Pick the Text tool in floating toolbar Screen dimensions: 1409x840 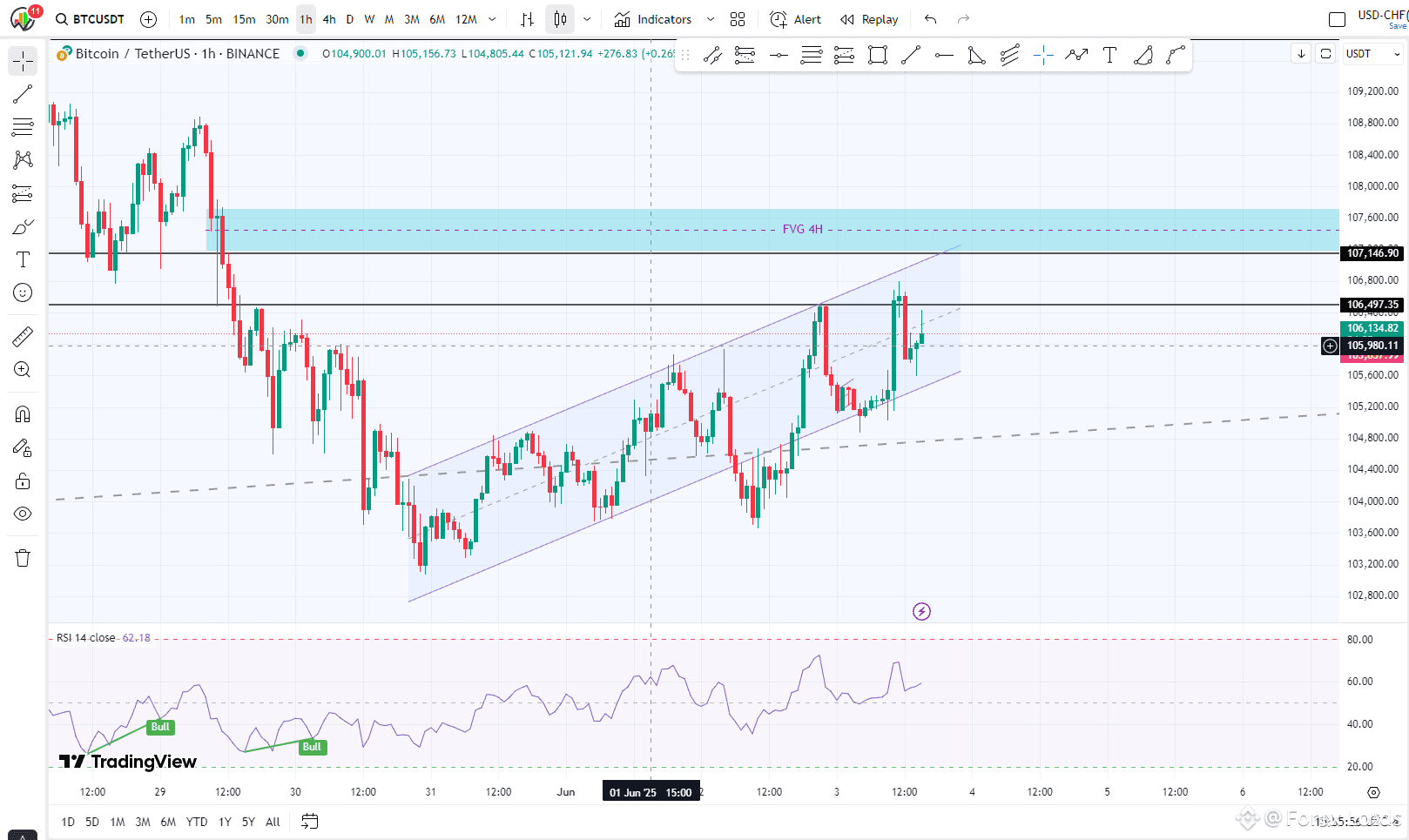click(1109, 56)
